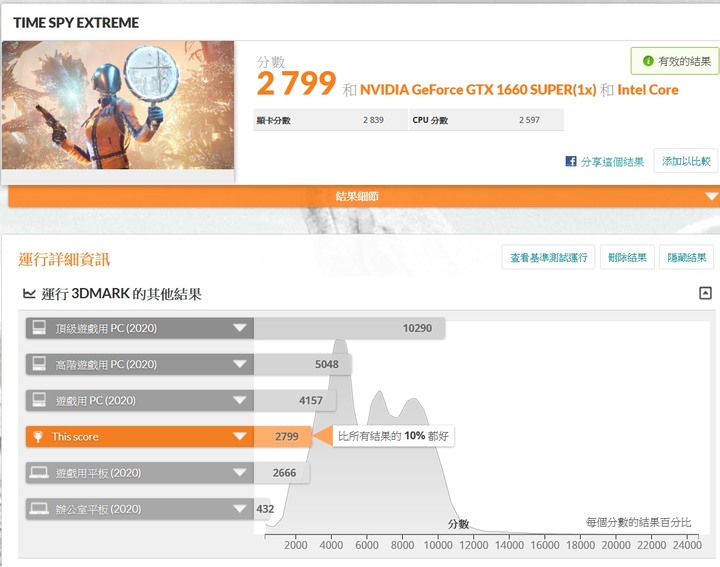The height and width of the screenshot is (567, 720).
Task: Click the desktop icon for 遊戲用 PC (2020)
Action: (x=39, y=400)
